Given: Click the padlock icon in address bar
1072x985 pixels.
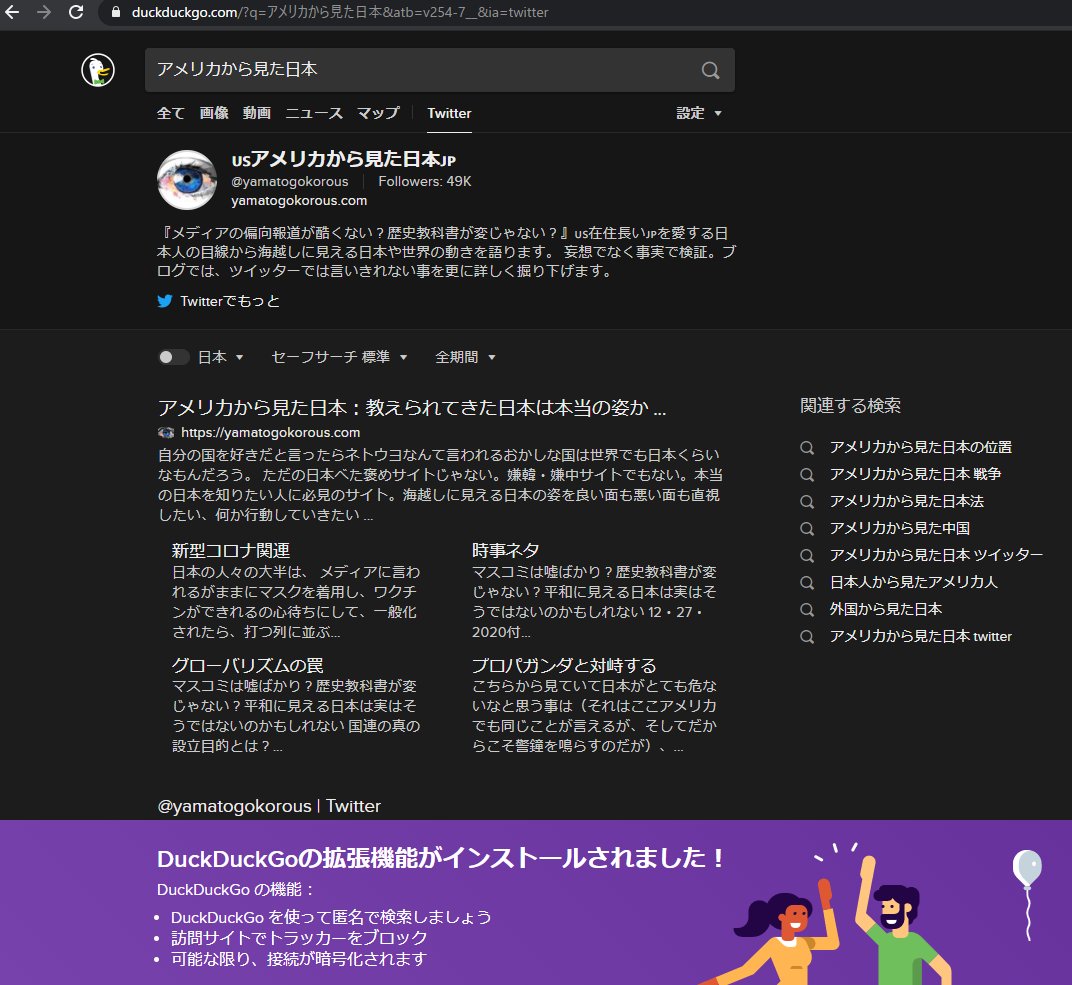Looking at the screenshot, I should 116,12.
